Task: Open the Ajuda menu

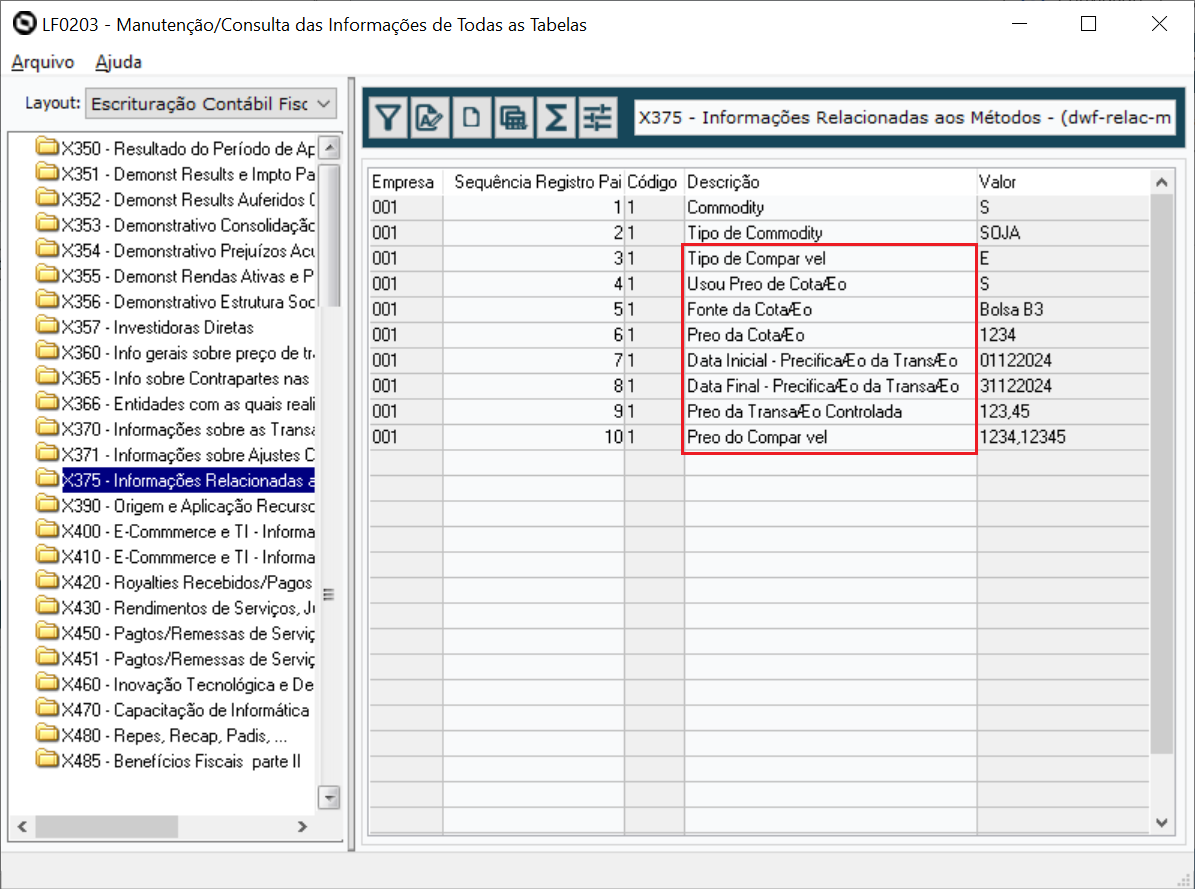Action: pyautogui.click(x=118, y=62)
